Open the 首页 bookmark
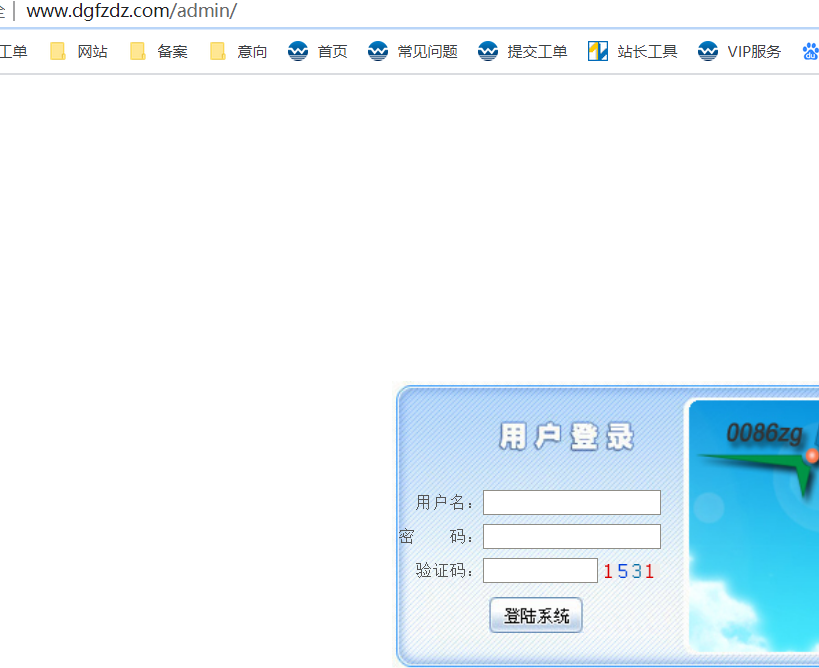The width and height of the screenshot is (819, 668). click(318, 52)
